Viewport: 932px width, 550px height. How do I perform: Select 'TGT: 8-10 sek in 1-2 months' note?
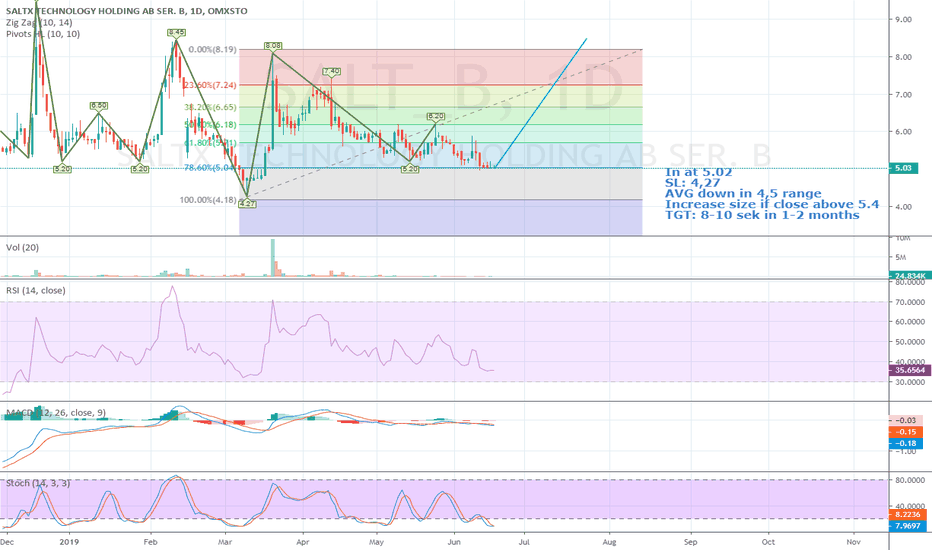(762, 215)
